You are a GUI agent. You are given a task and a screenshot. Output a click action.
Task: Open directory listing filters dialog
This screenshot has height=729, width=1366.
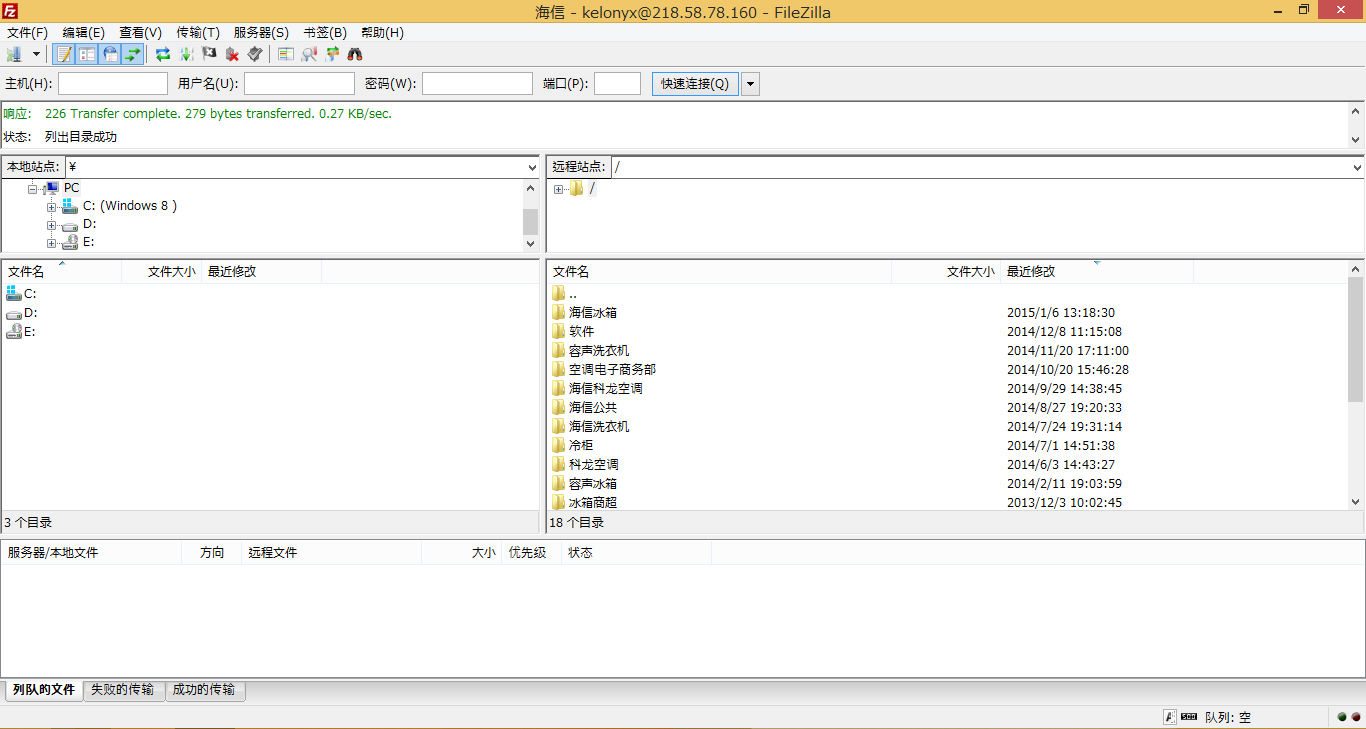(286, 54)
